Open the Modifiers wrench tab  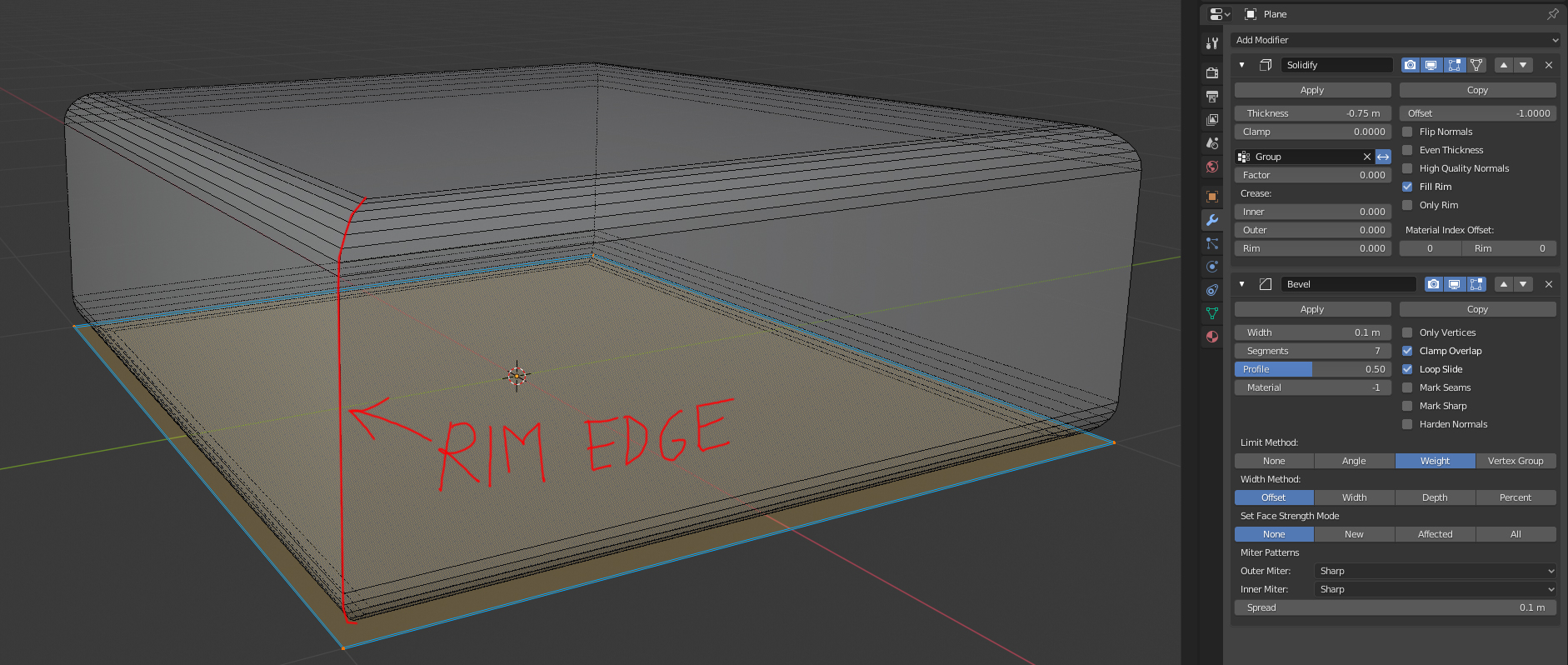[x=1212, y=220]
